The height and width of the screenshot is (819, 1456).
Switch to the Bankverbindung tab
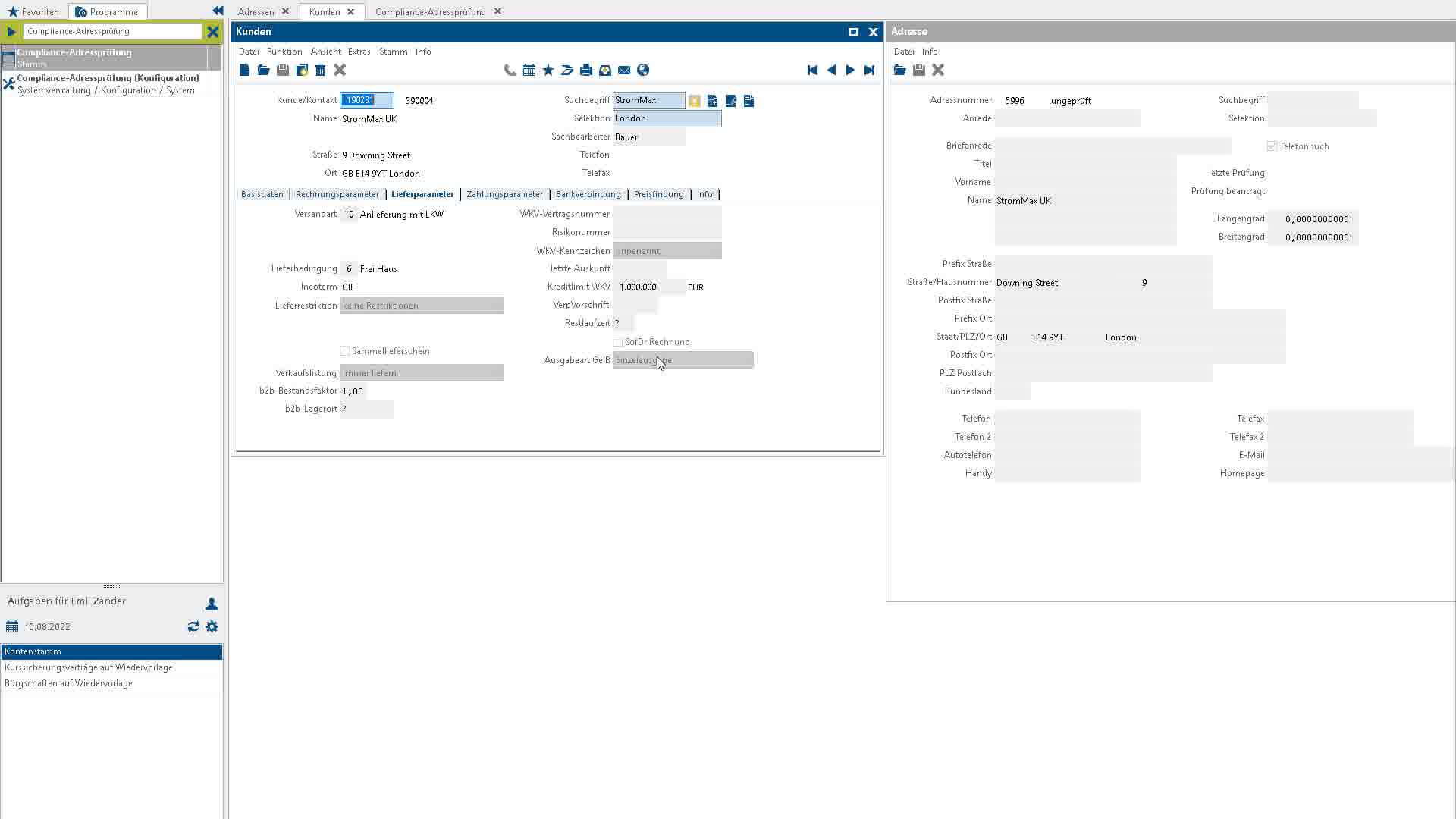tap(588, 194)
